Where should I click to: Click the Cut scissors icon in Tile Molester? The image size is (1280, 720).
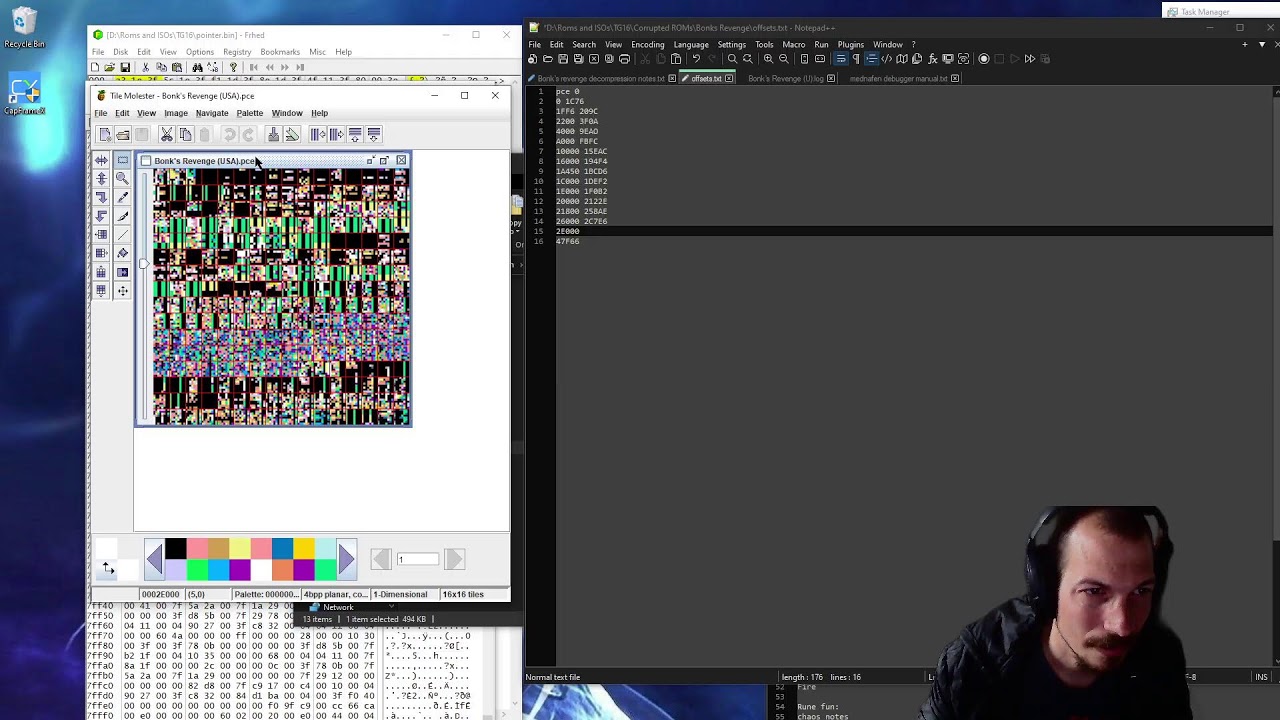(x=167, y=134)
